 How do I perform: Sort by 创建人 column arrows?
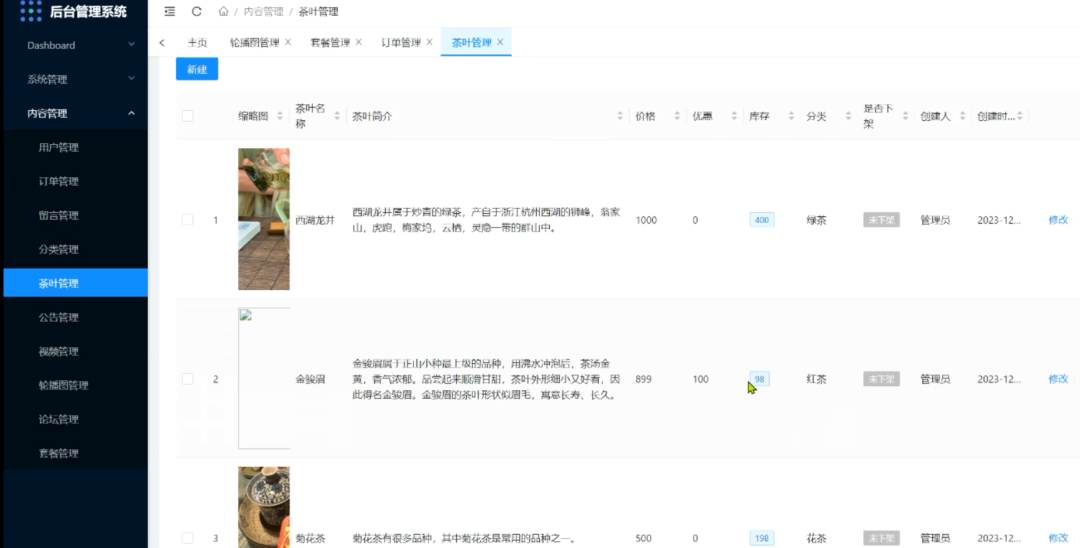962,116
